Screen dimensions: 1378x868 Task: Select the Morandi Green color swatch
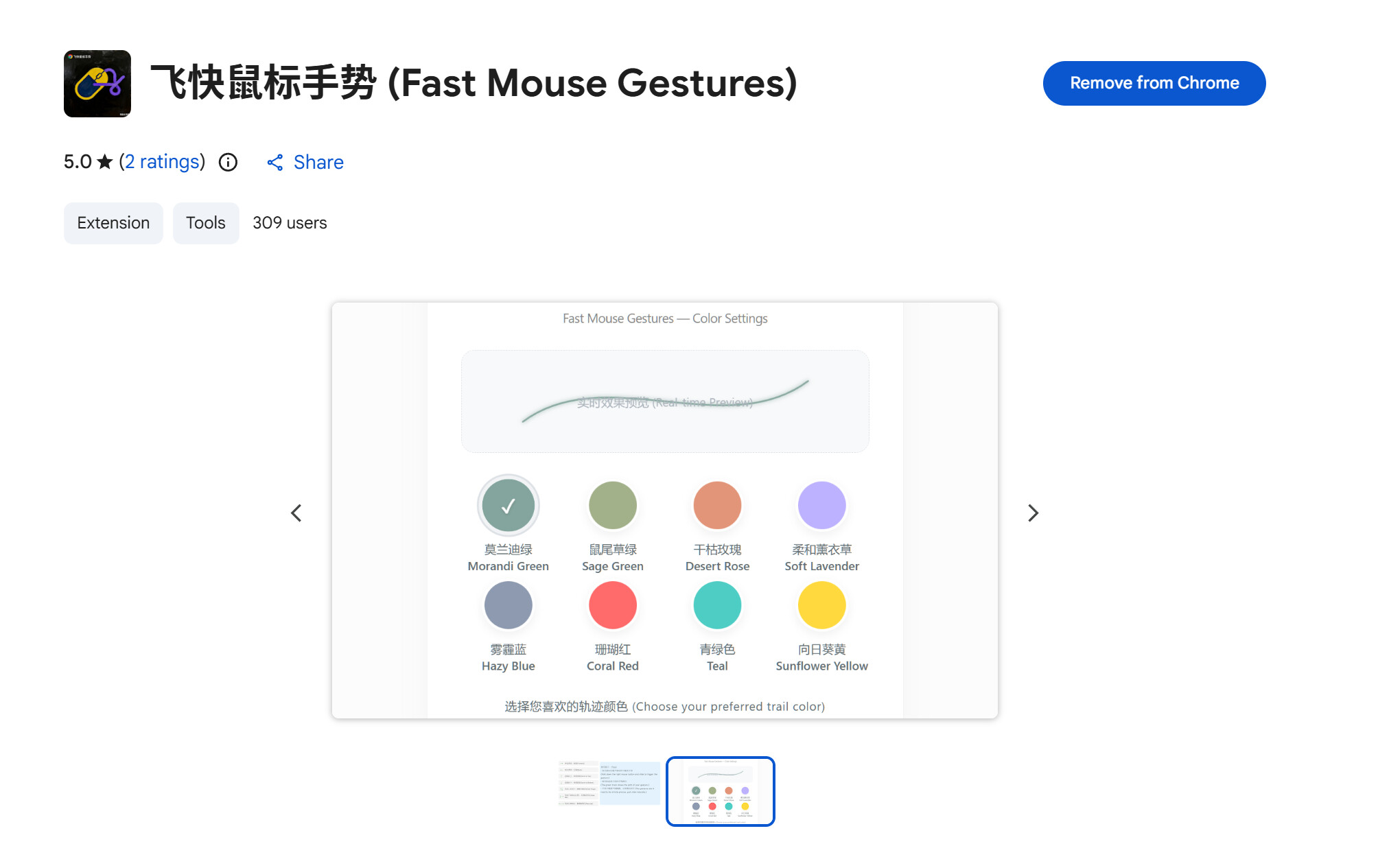coord(509,506)
